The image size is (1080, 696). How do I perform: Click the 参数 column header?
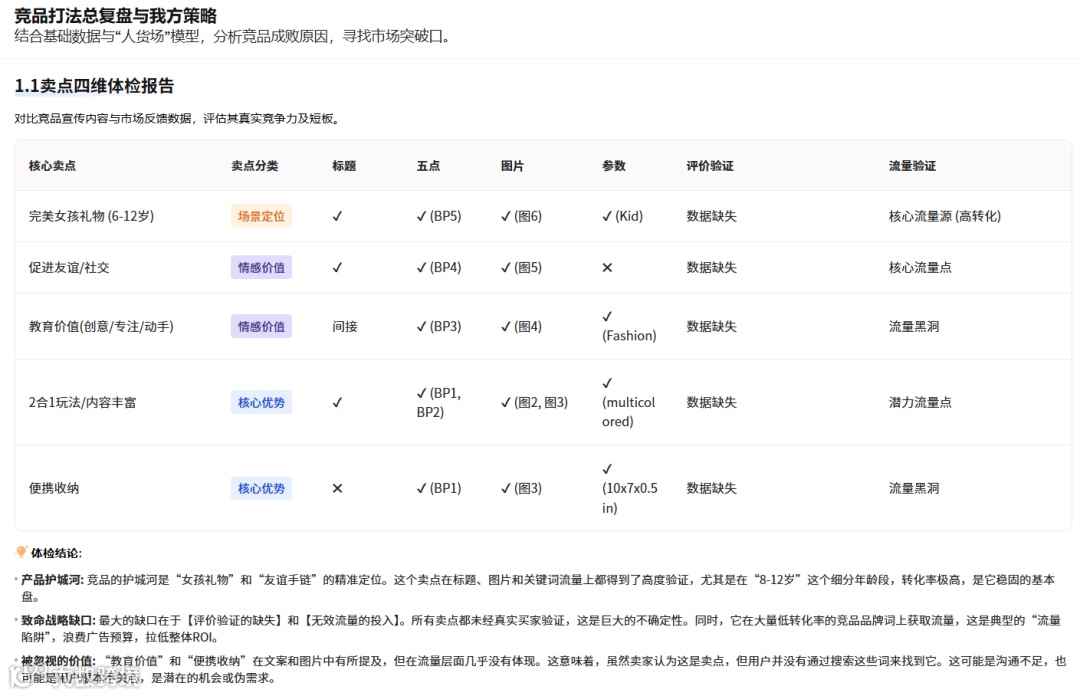point(614,165)
